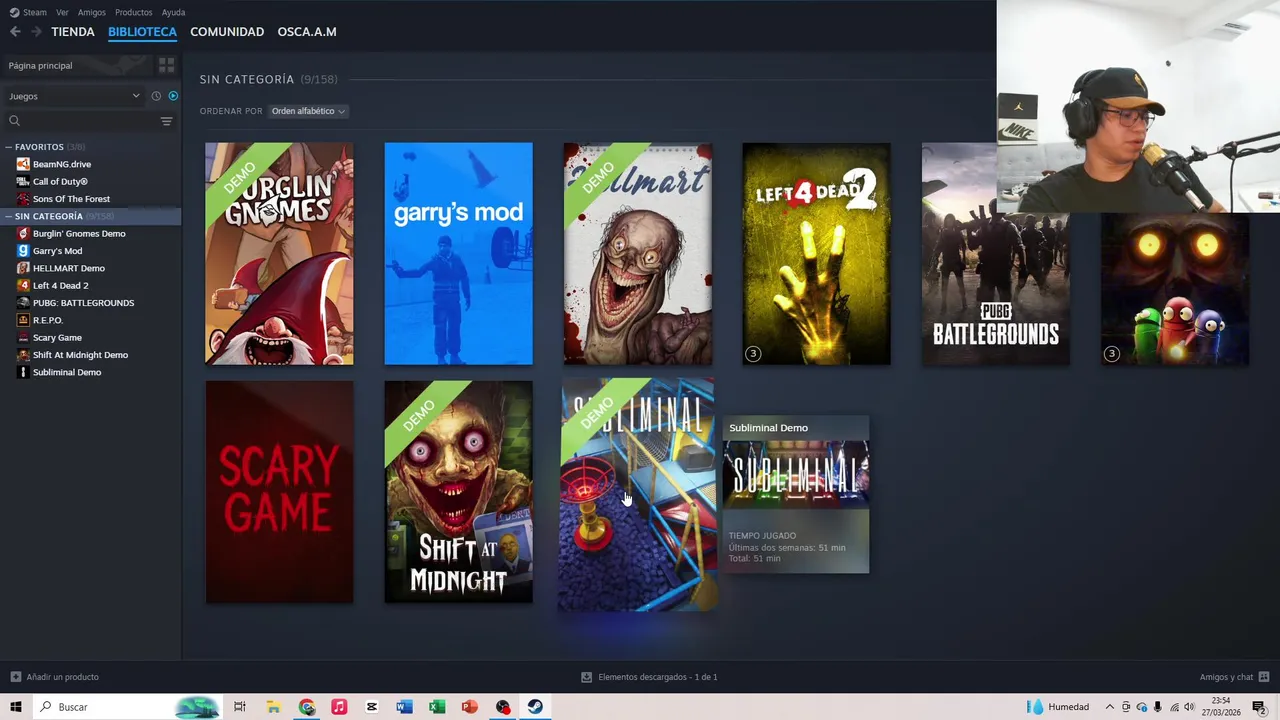This screenshot has width=1280, height=720.
Task: Open Task View on the taskbar
Action: point(240,707)
